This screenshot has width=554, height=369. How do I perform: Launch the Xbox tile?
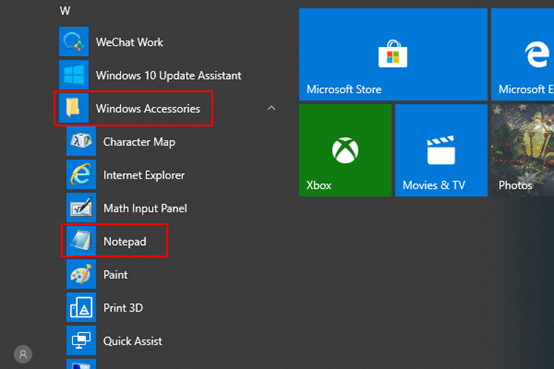pyautogui.click(x=345, y=150)
